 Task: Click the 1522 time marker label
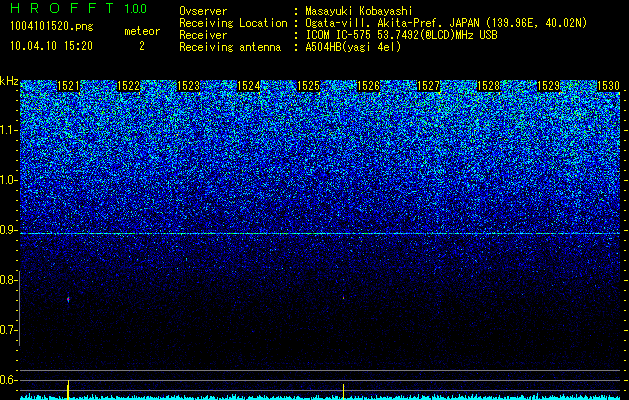point(128,86)
